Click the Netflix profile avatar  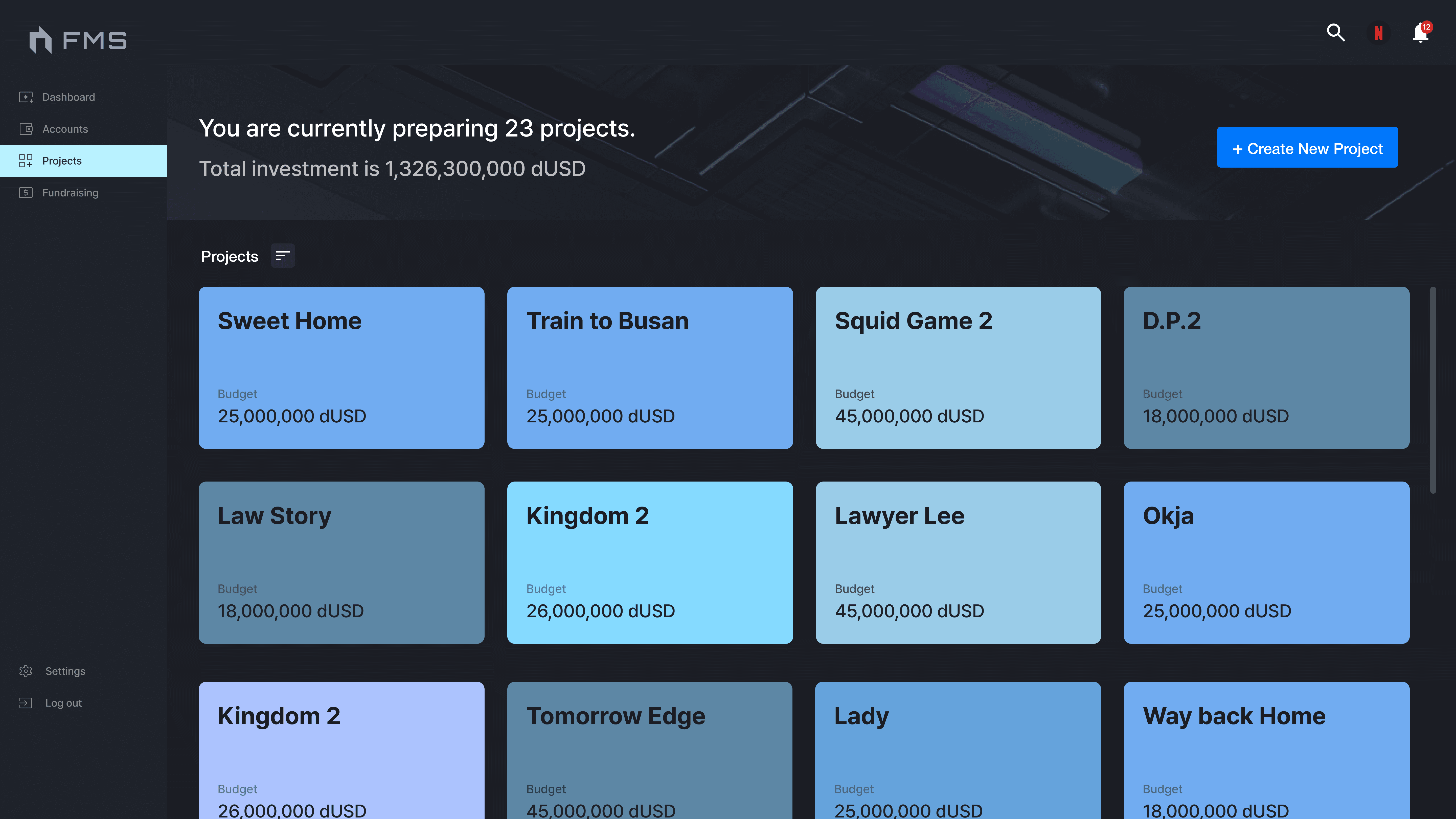[x=1379, y=33]
